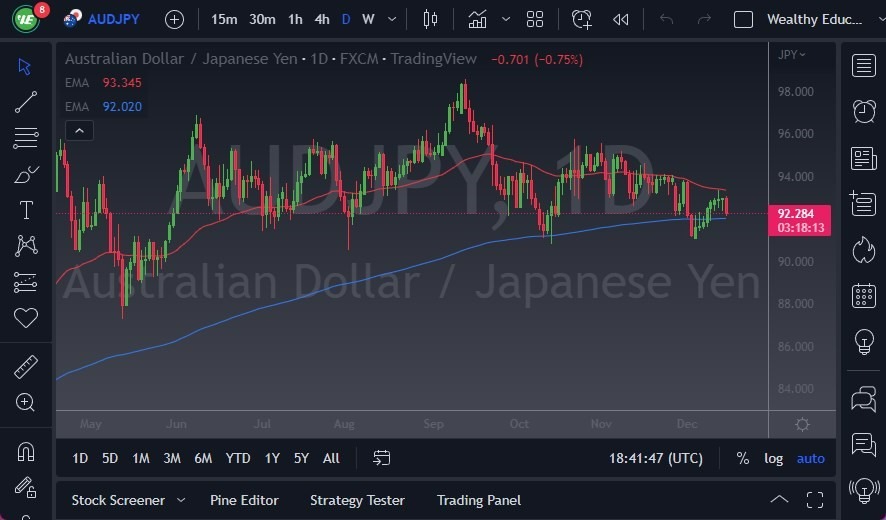Open the Wealthy Educ... layout name menu
886x520 pixels.
[814, 20]
